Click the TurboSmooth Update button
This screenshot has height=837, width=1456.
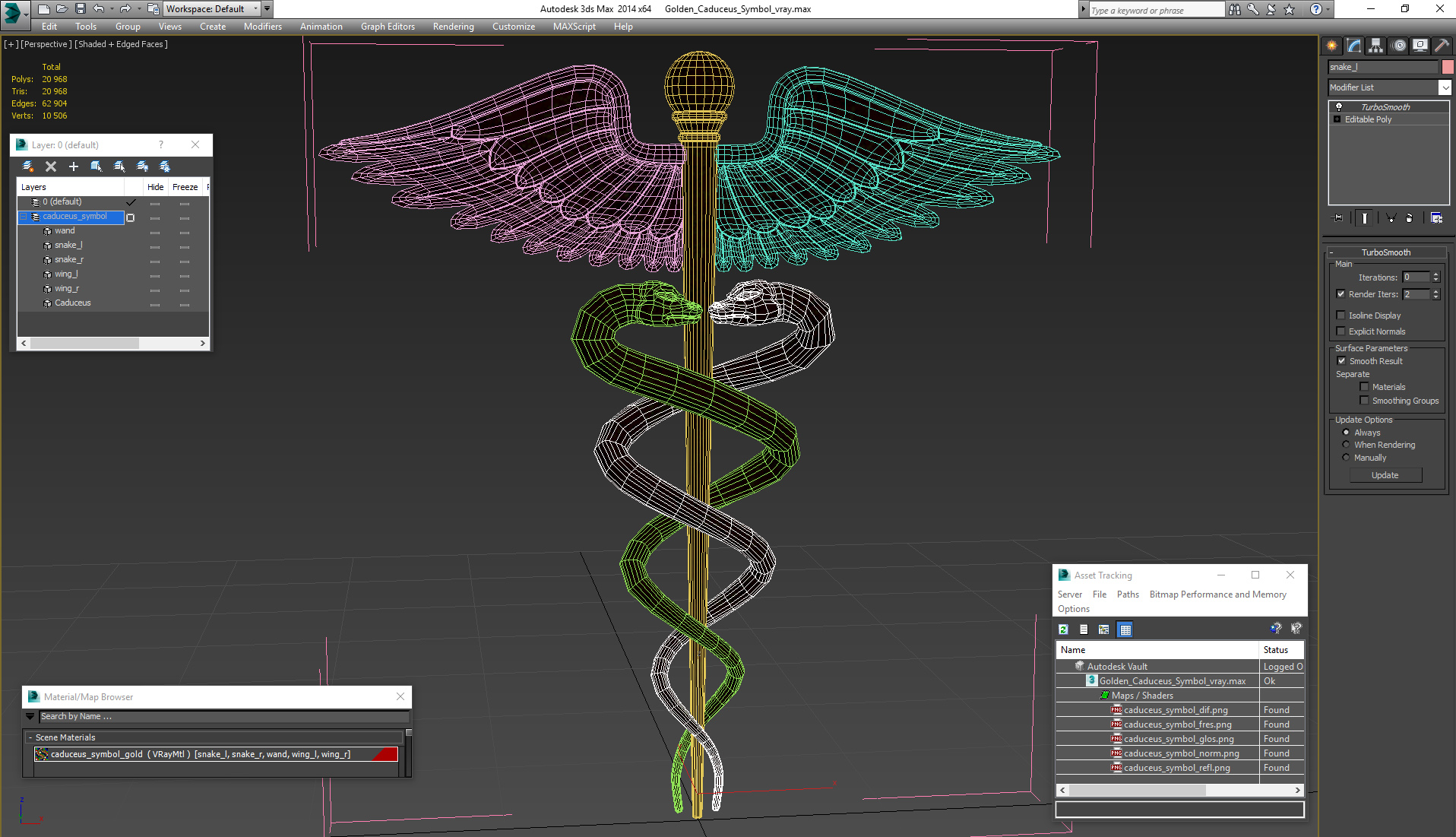(1385, 475)
